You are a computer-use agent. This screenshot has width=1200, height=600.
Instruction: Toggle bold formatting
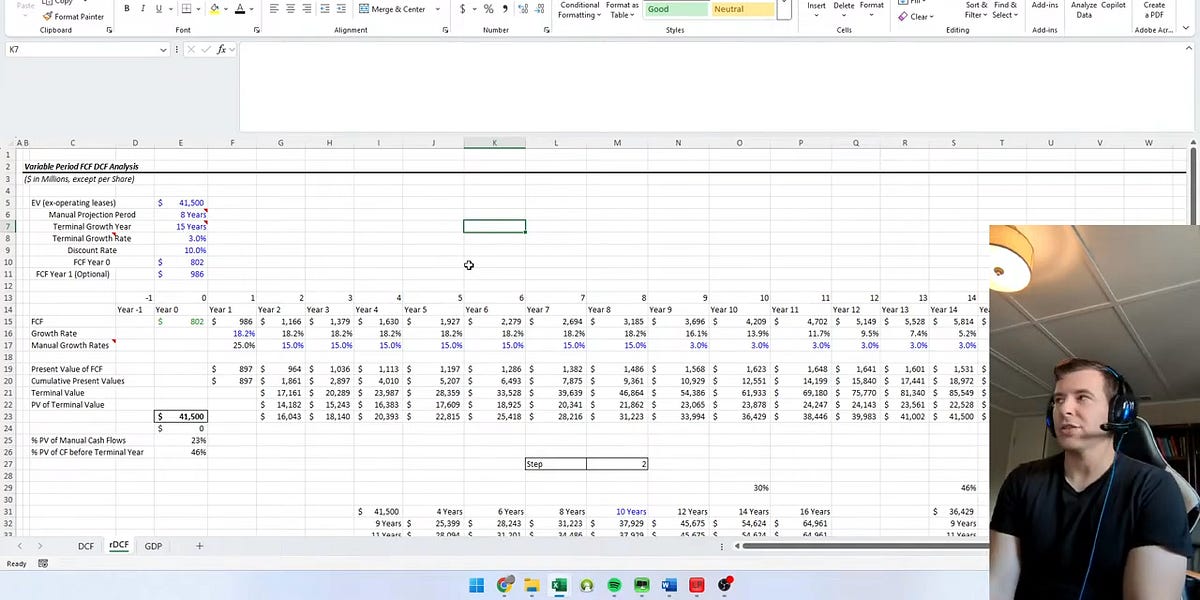coord(125,8)
